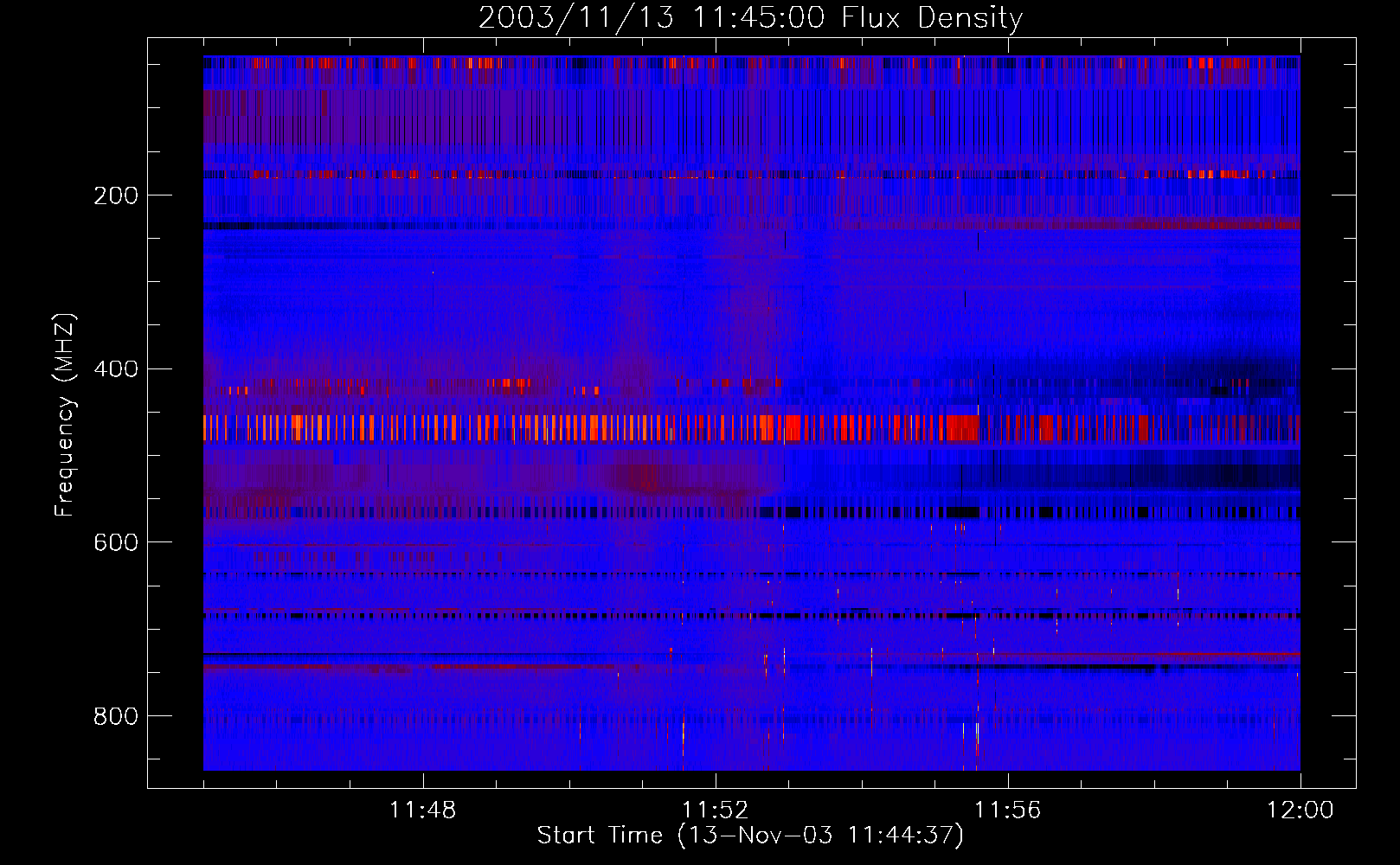The image size is (1400, 865).
Task: Click the 12:00 time tick label
Action: [x=1300, y=810]
